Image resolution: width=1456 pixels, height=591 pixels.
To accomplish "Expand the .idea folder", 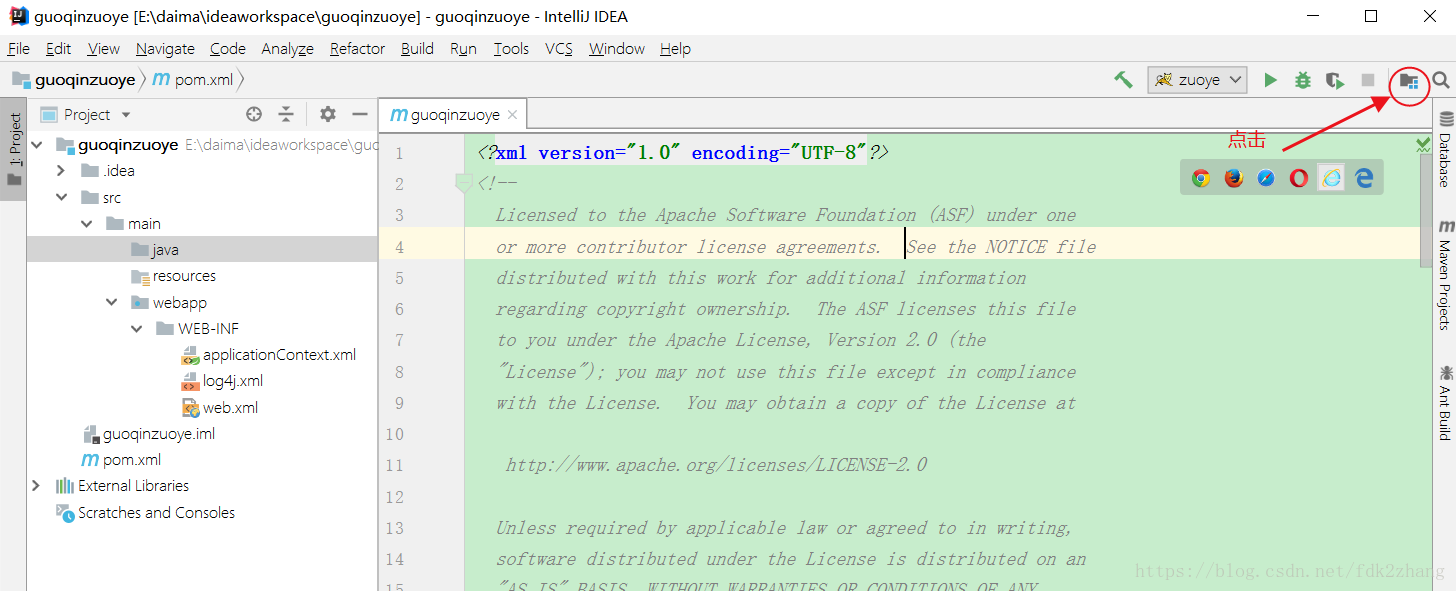I will point(62,171).
